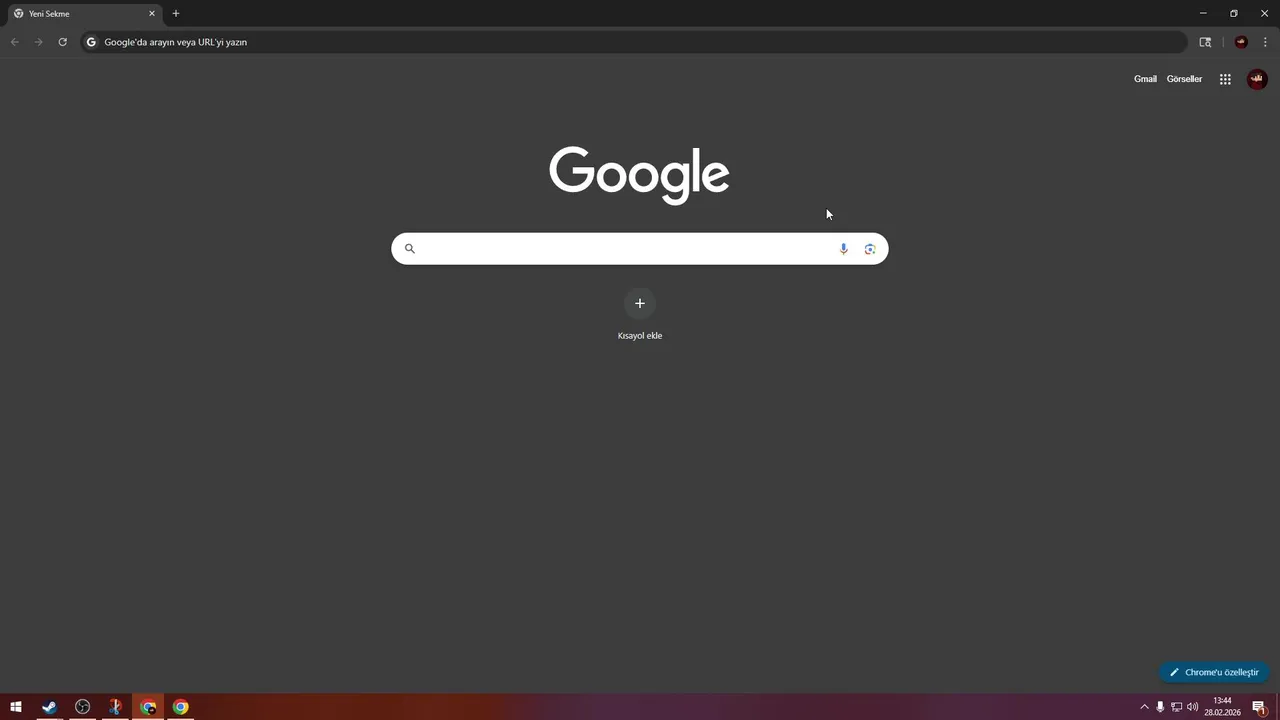Add a shortcut with the plus circle
This screenshot has height=720, width=1280.
tap(640, 303)
